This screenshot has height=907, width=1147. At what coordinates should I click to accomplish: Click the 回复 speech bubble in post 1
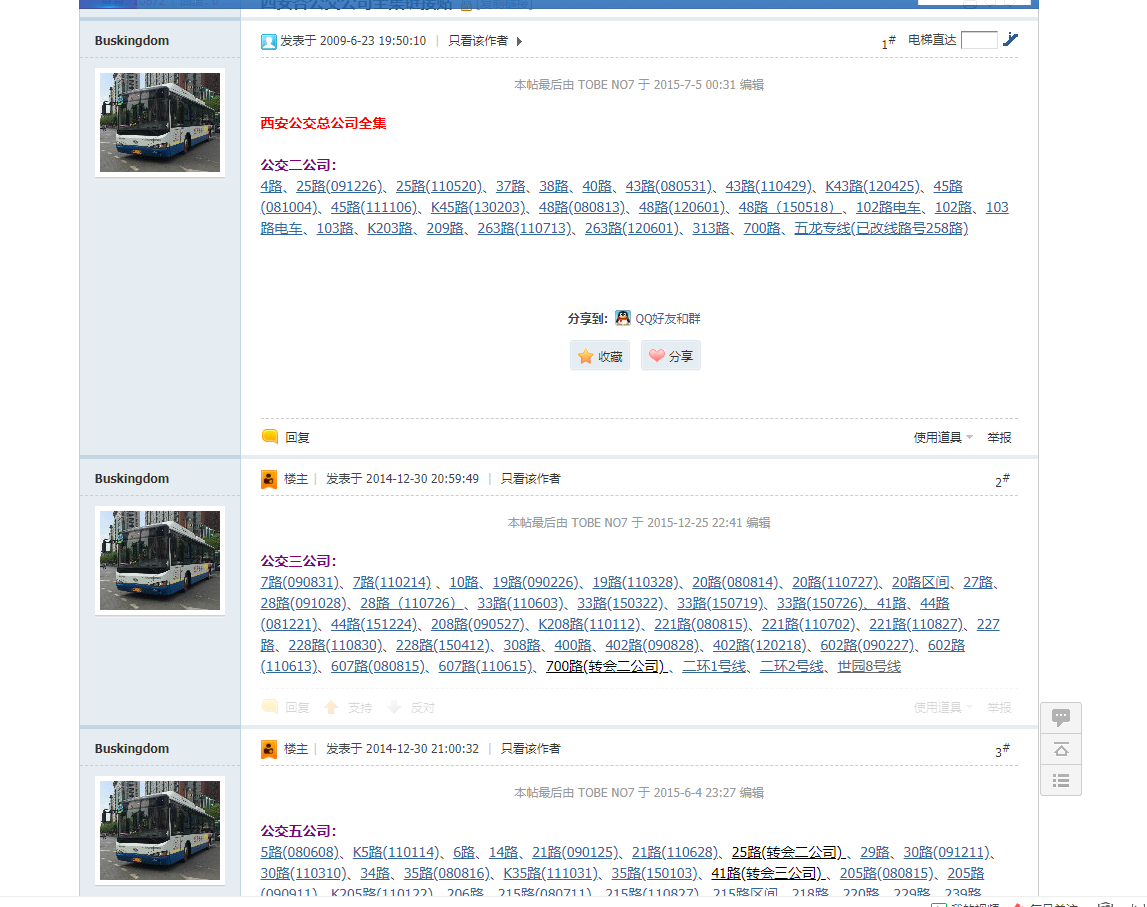point(270,437)
